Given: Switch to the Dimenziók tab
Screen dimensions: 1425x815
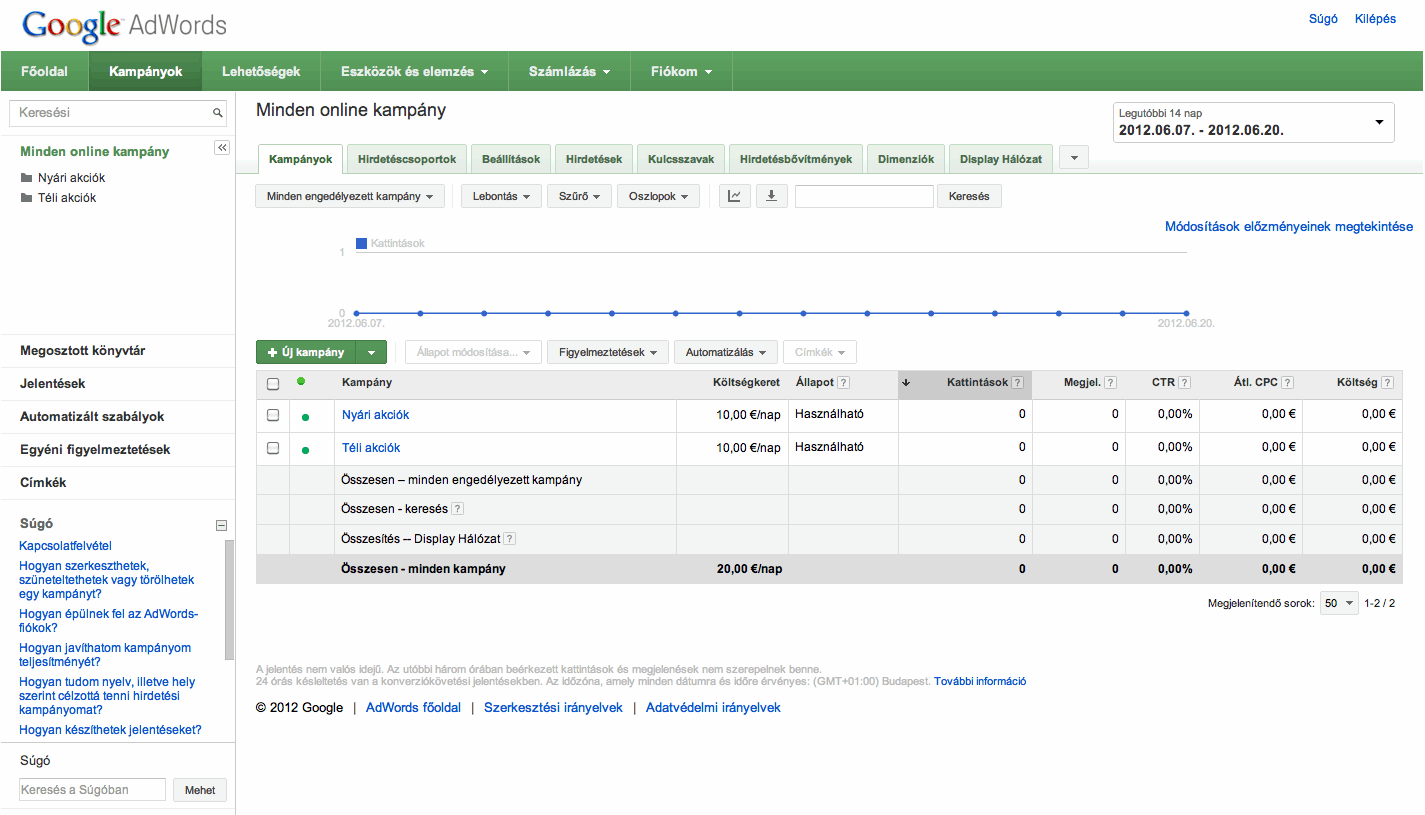Looking at the screenshot, I should [906, 159].
